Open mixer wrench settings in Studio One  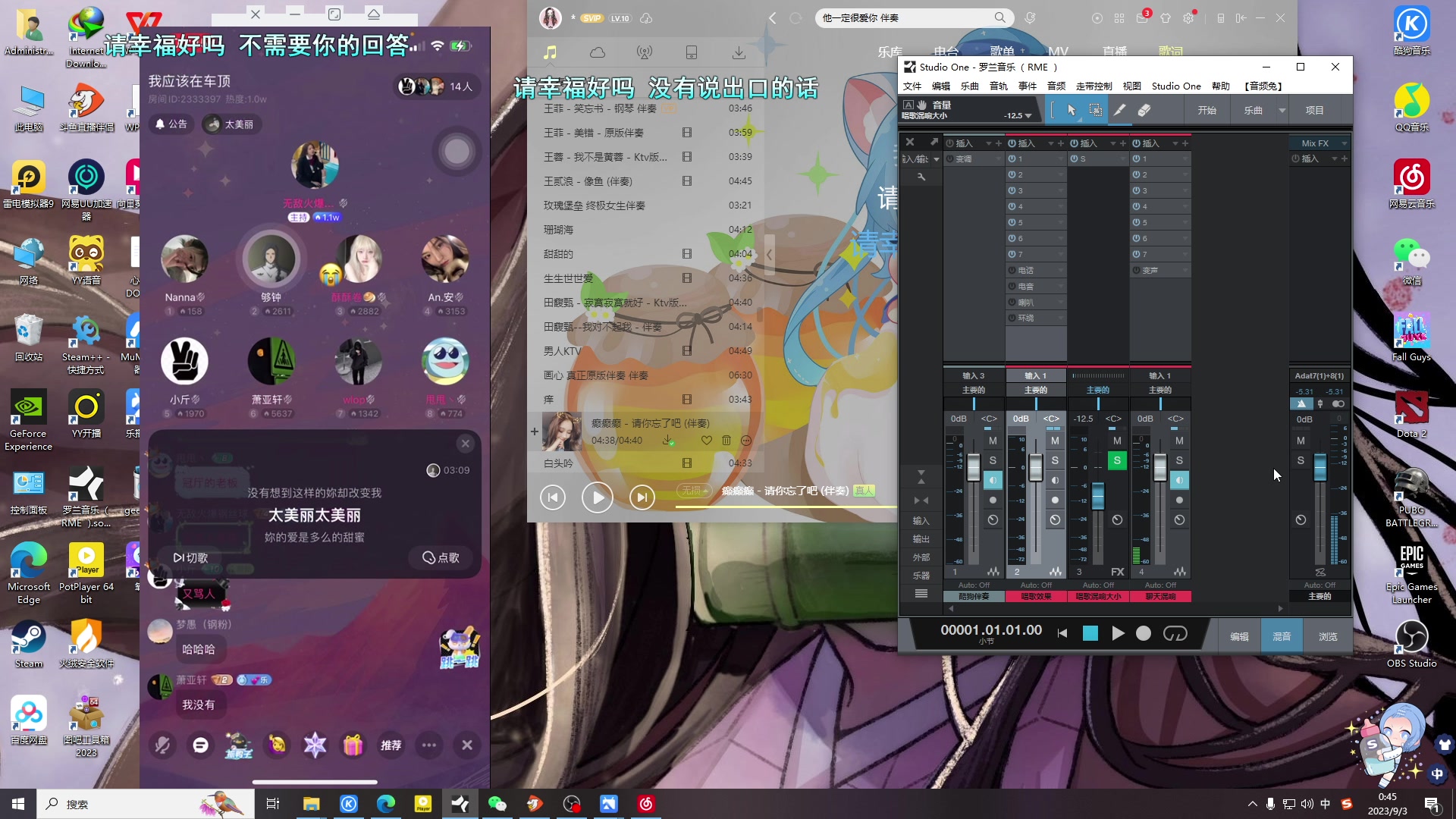(921, 177)
